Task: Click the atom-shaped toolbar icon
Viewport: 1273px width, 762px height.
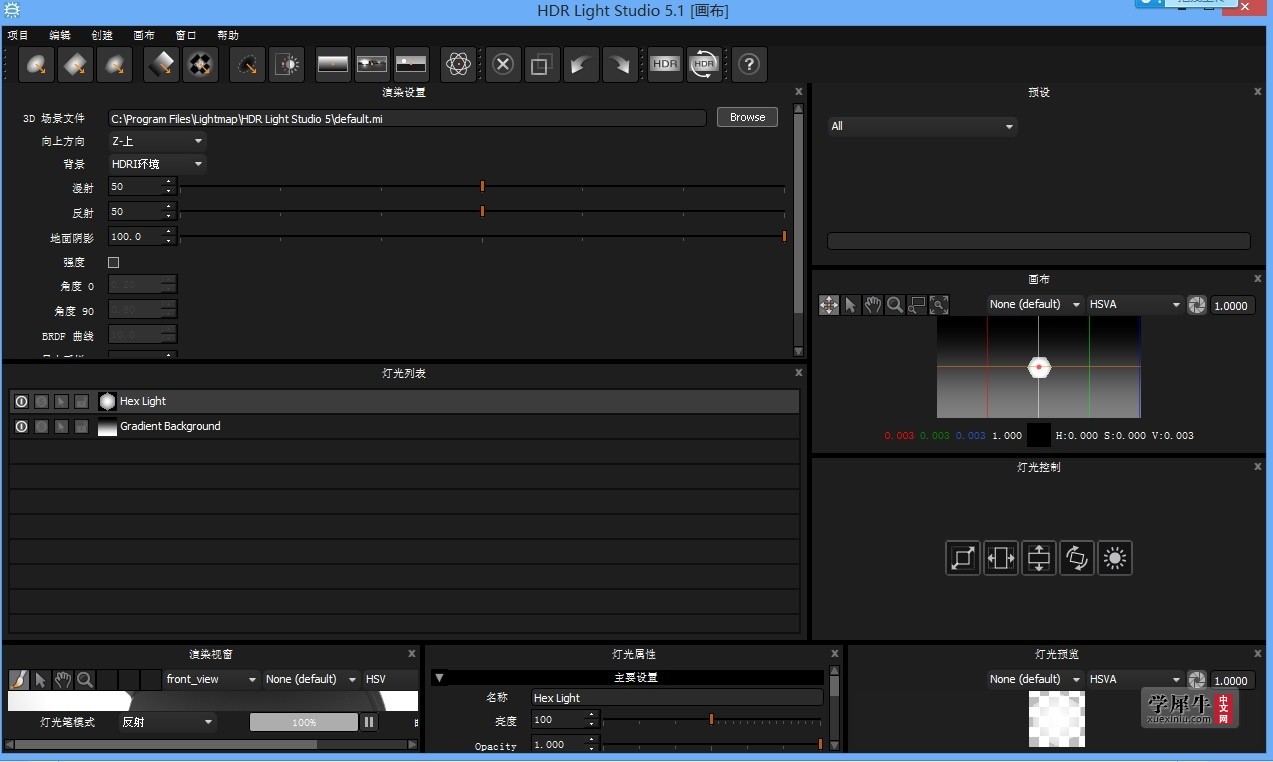Action: pyautogui.click(x=459, y=64)
